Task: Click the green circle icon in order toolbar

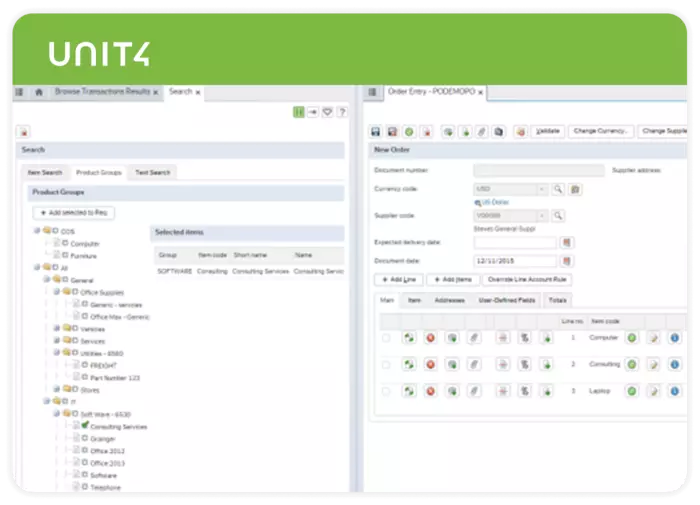Action: [x=409, y=132]
